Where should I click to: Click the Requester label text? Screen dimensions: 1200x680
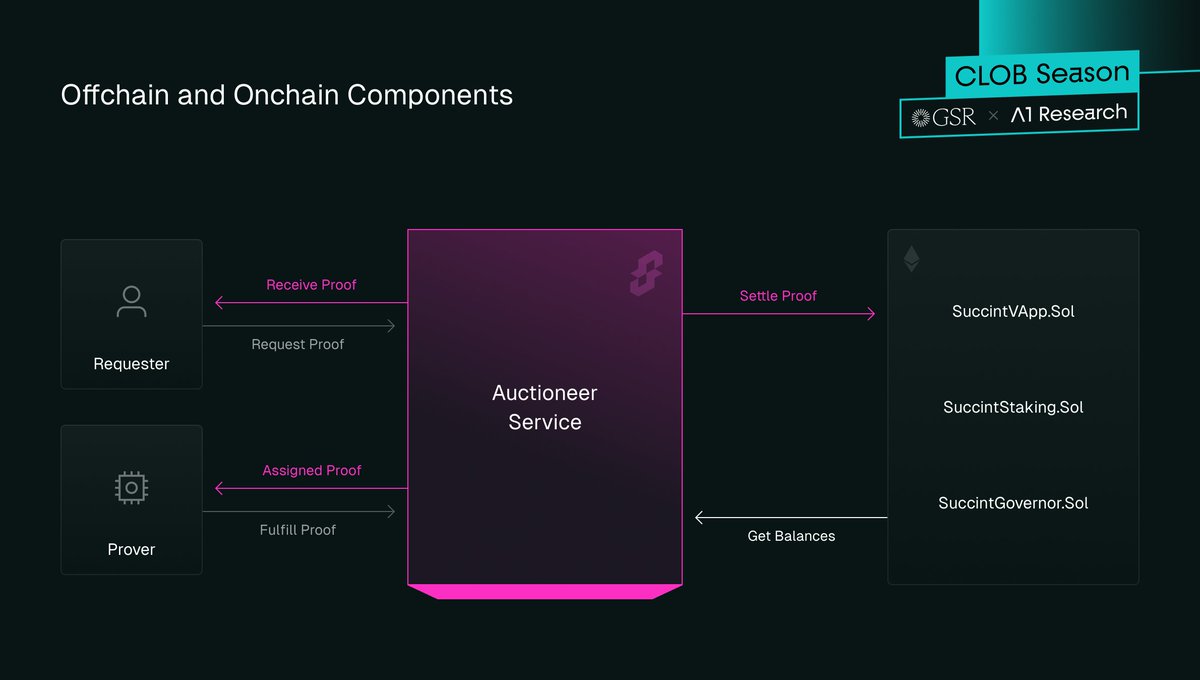131,364
